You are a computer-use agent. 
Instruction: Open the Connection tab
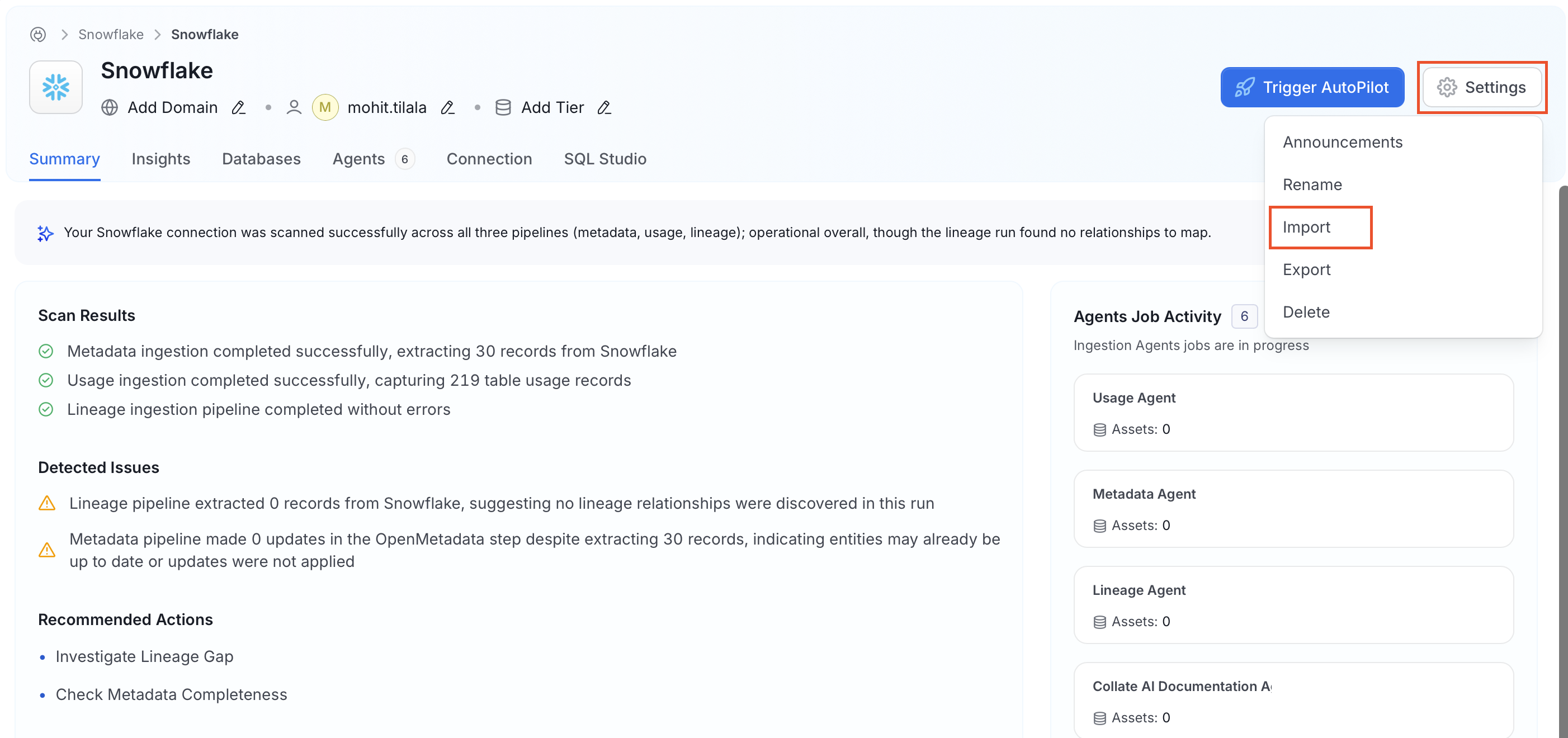point(489,159)
